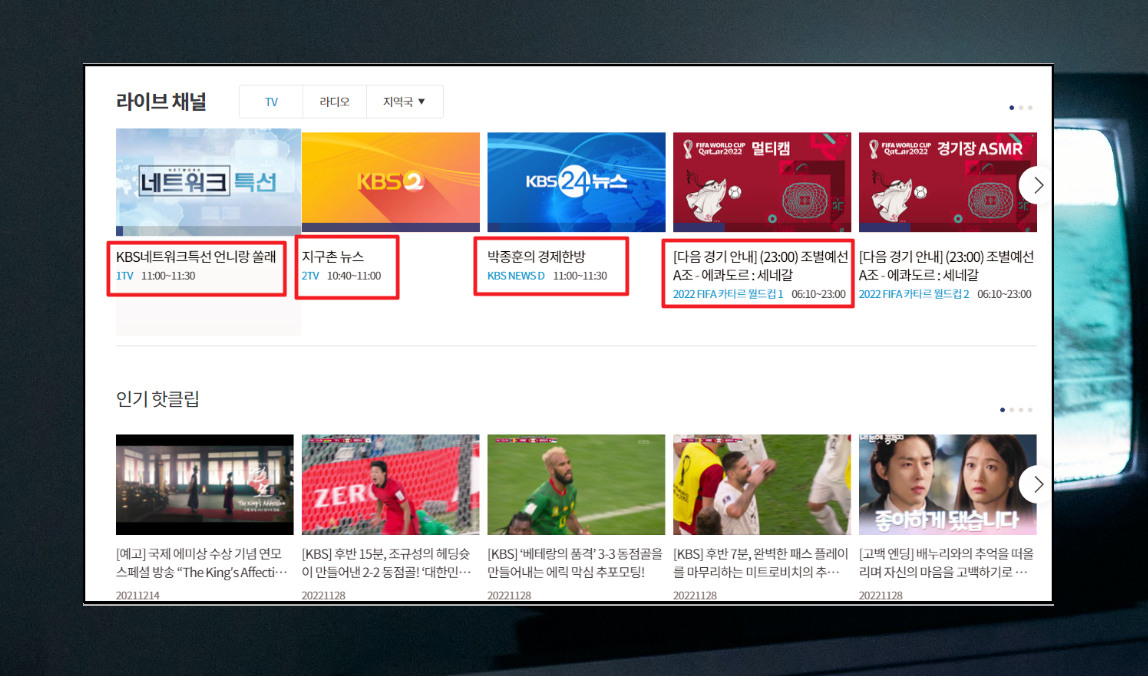Click the 2TV channel label
Viewport: 1148px width, 676px height.
(310, 276)
